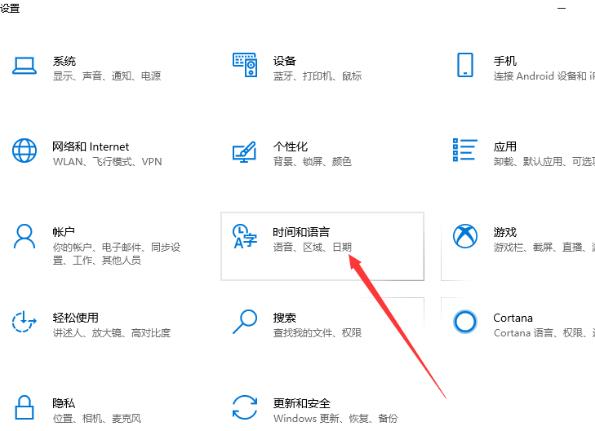Select the 网络和 Internet title

(x=91, y=146)
